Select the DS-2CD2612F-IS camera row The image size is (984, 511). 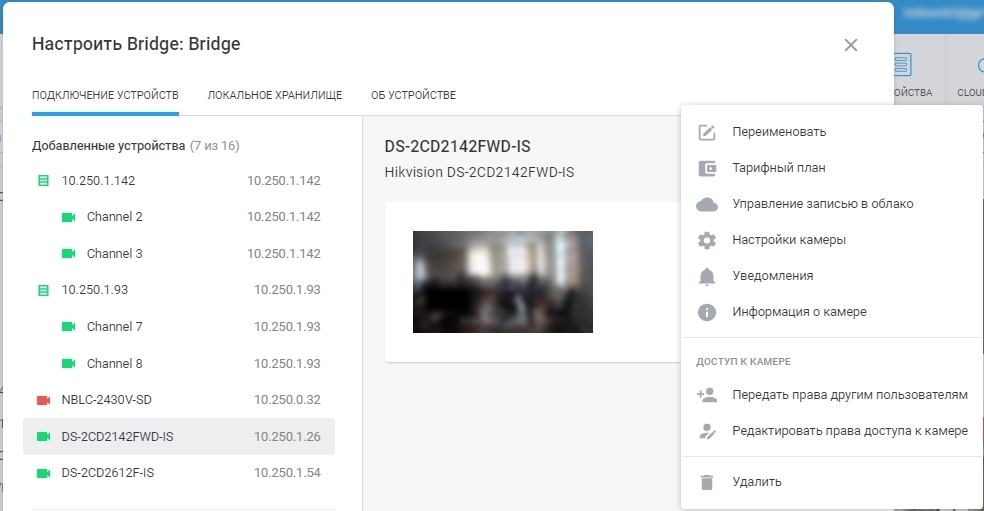coord(179,473)
